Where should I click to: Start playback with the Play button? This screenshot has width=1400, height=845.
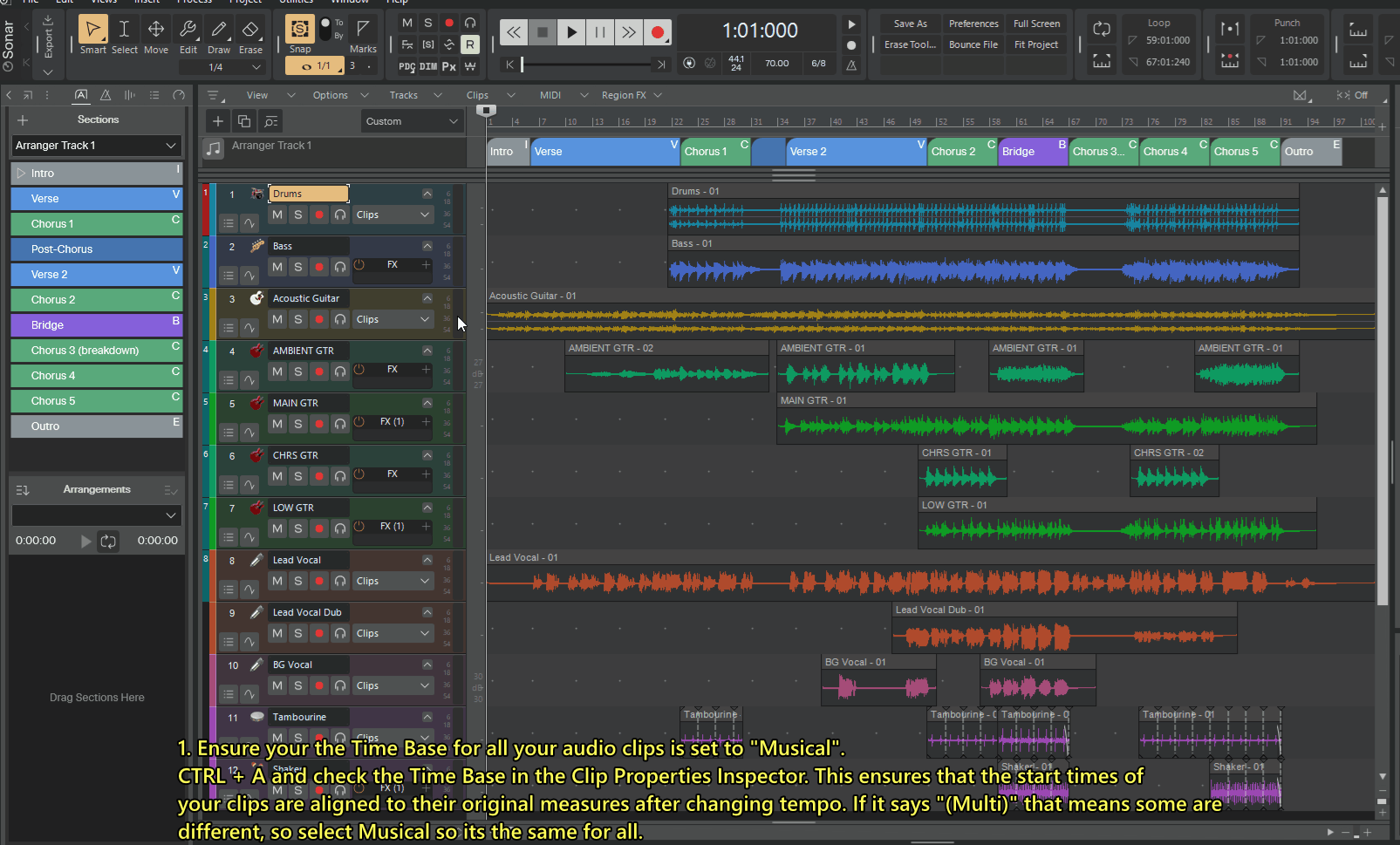571,32
